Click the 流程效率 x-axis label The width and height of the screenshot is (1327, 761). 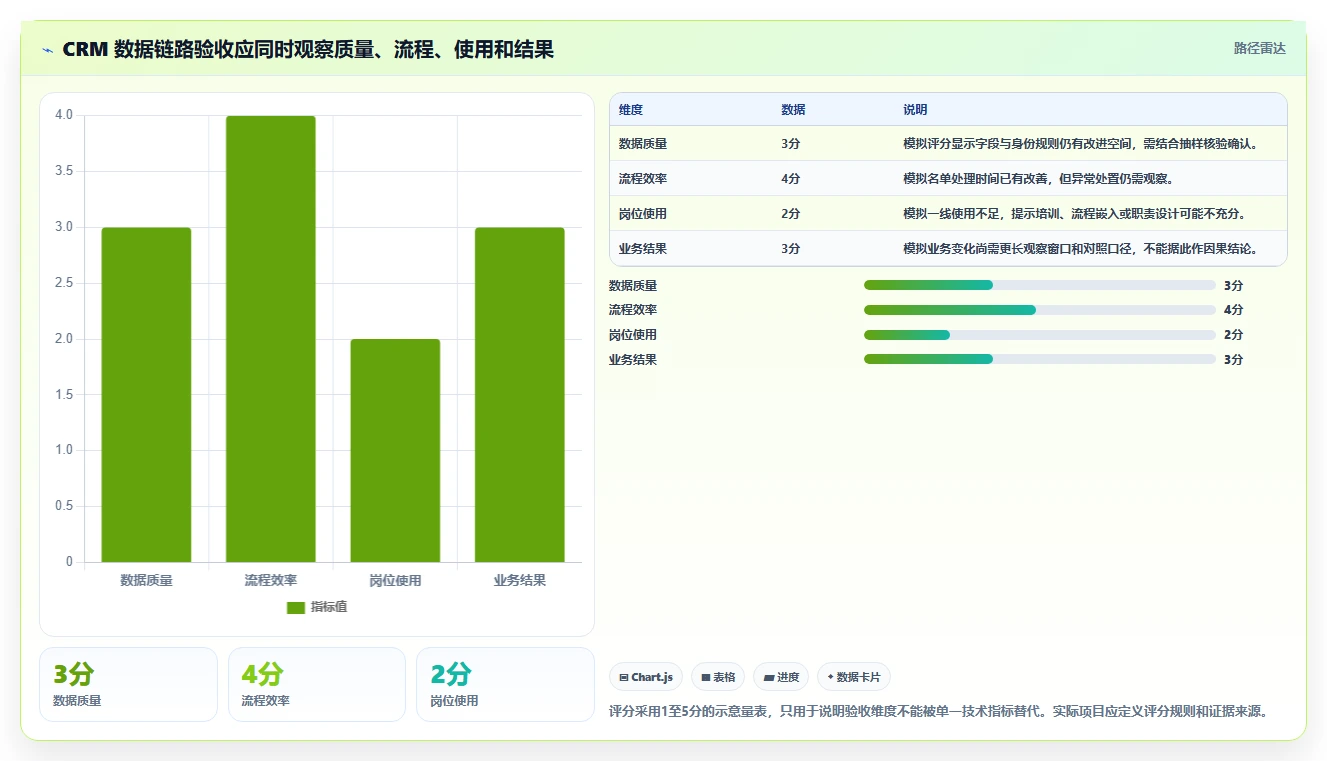click(x=271, y=580)
